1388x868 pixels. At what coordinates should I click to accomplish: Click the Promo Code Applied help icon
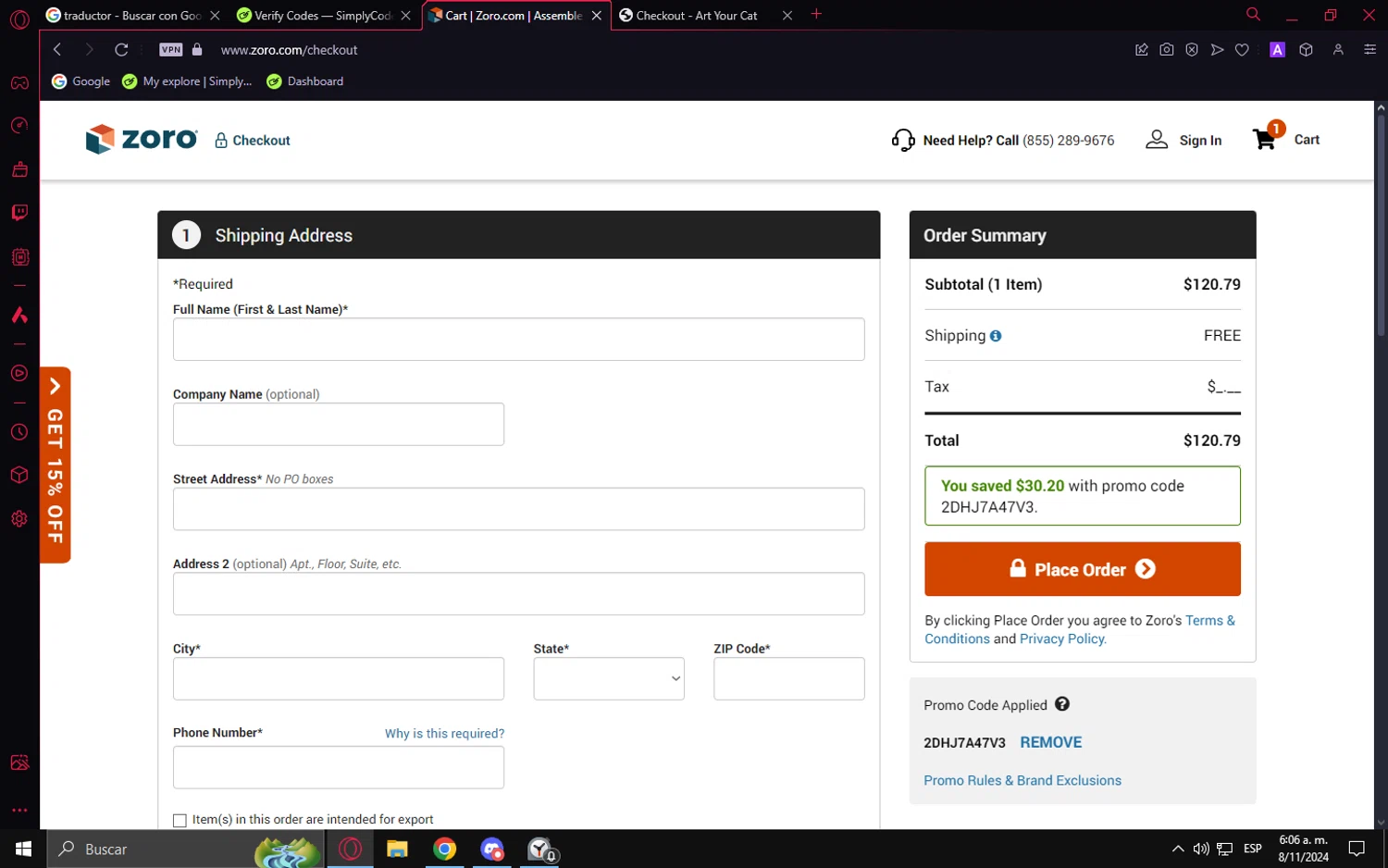1062,704
